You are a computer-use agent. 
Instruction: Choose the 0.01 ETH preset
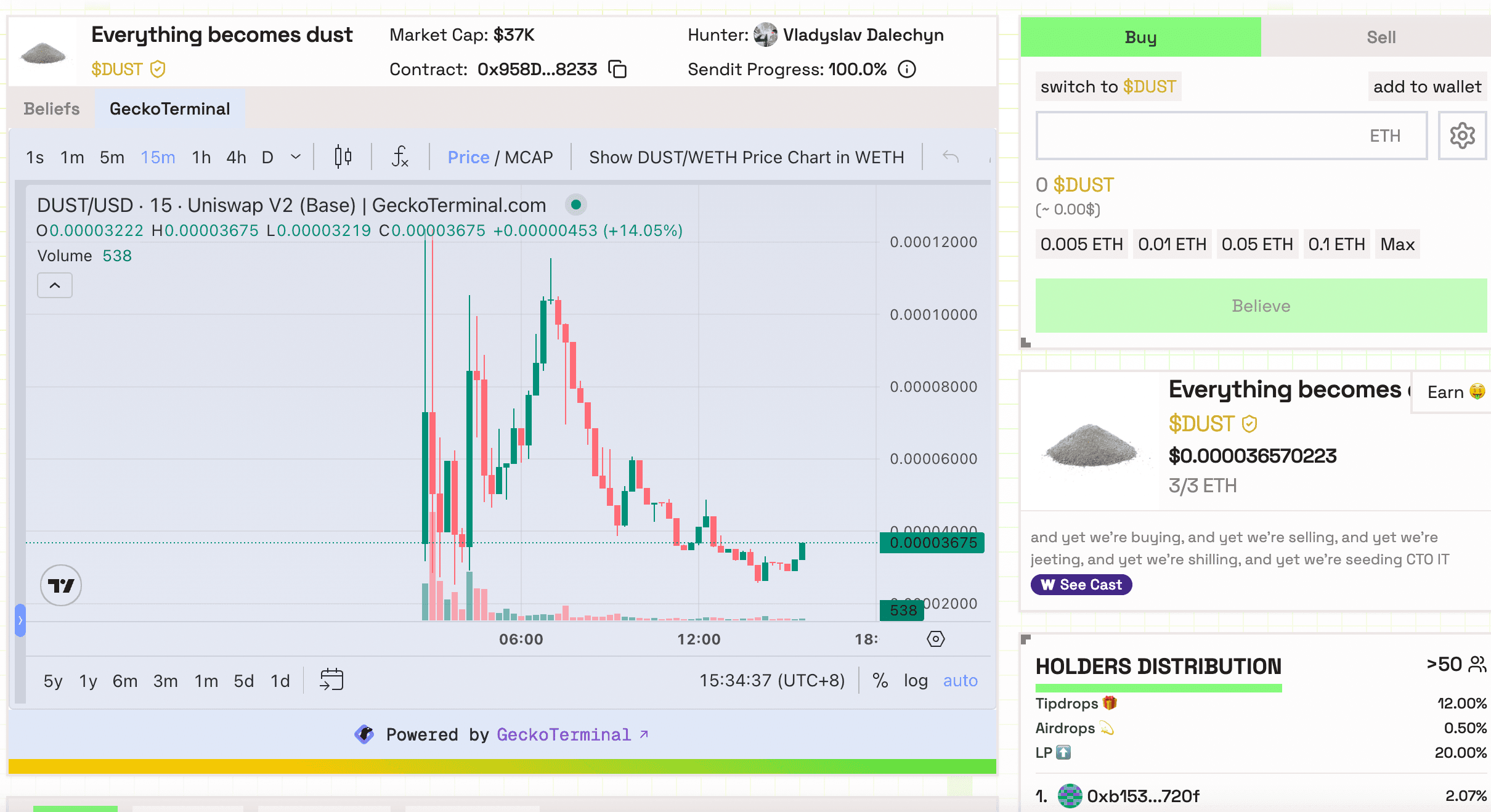[x=1172, y=244]
